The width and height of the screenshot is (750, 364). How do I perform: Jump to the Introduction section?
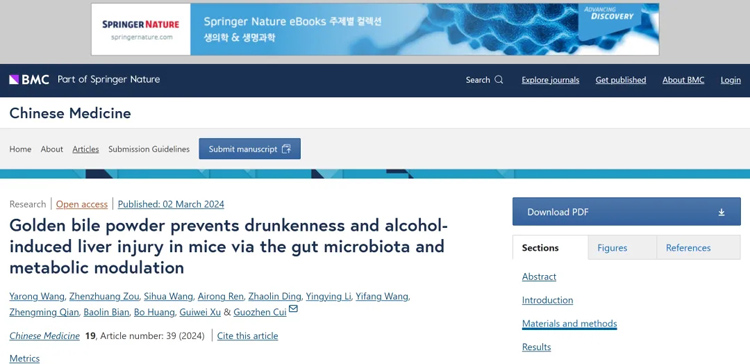coord(547,300)
